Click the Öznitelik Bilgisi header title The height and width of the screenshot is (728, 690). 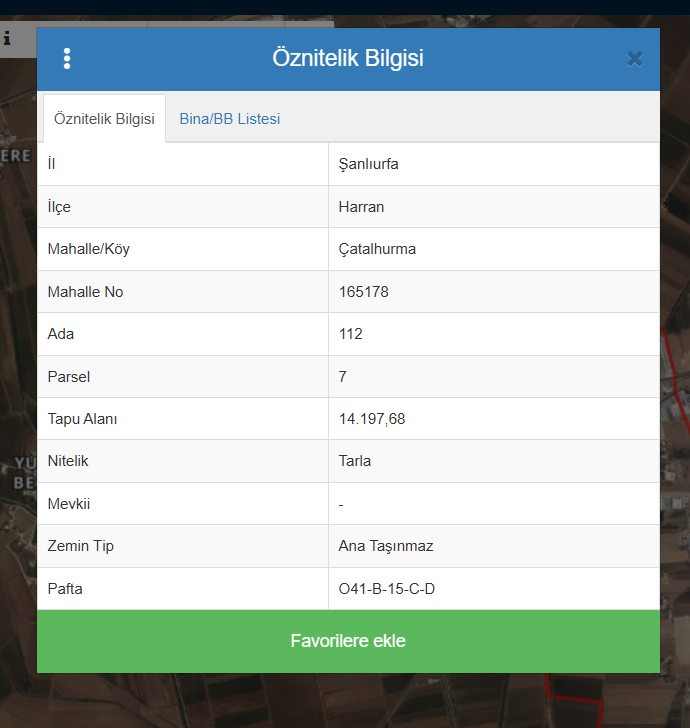[x=348, y=59]
